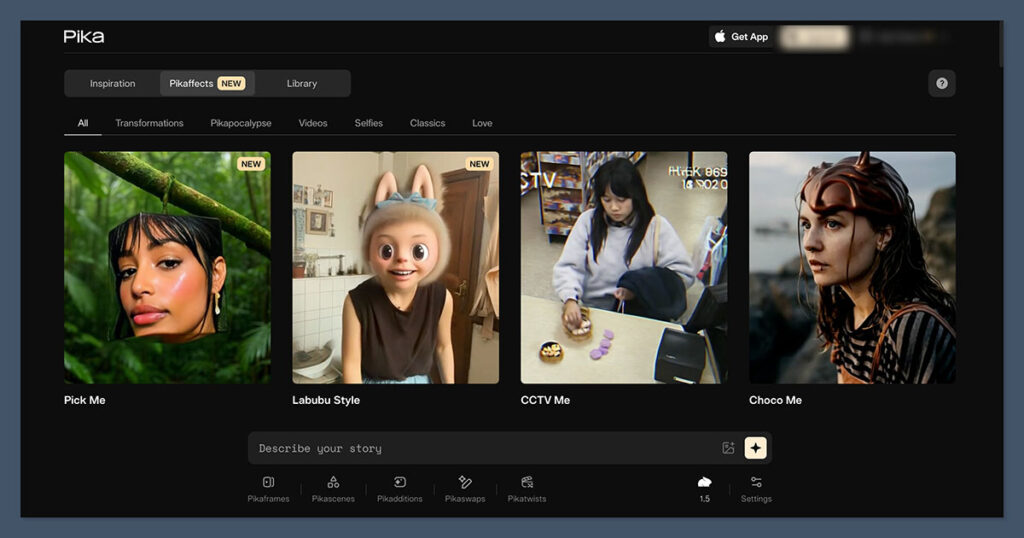Click the NEW badge on Pick Me card
The height and width of the screenshot is (538, 1024).
coord(251,164)
